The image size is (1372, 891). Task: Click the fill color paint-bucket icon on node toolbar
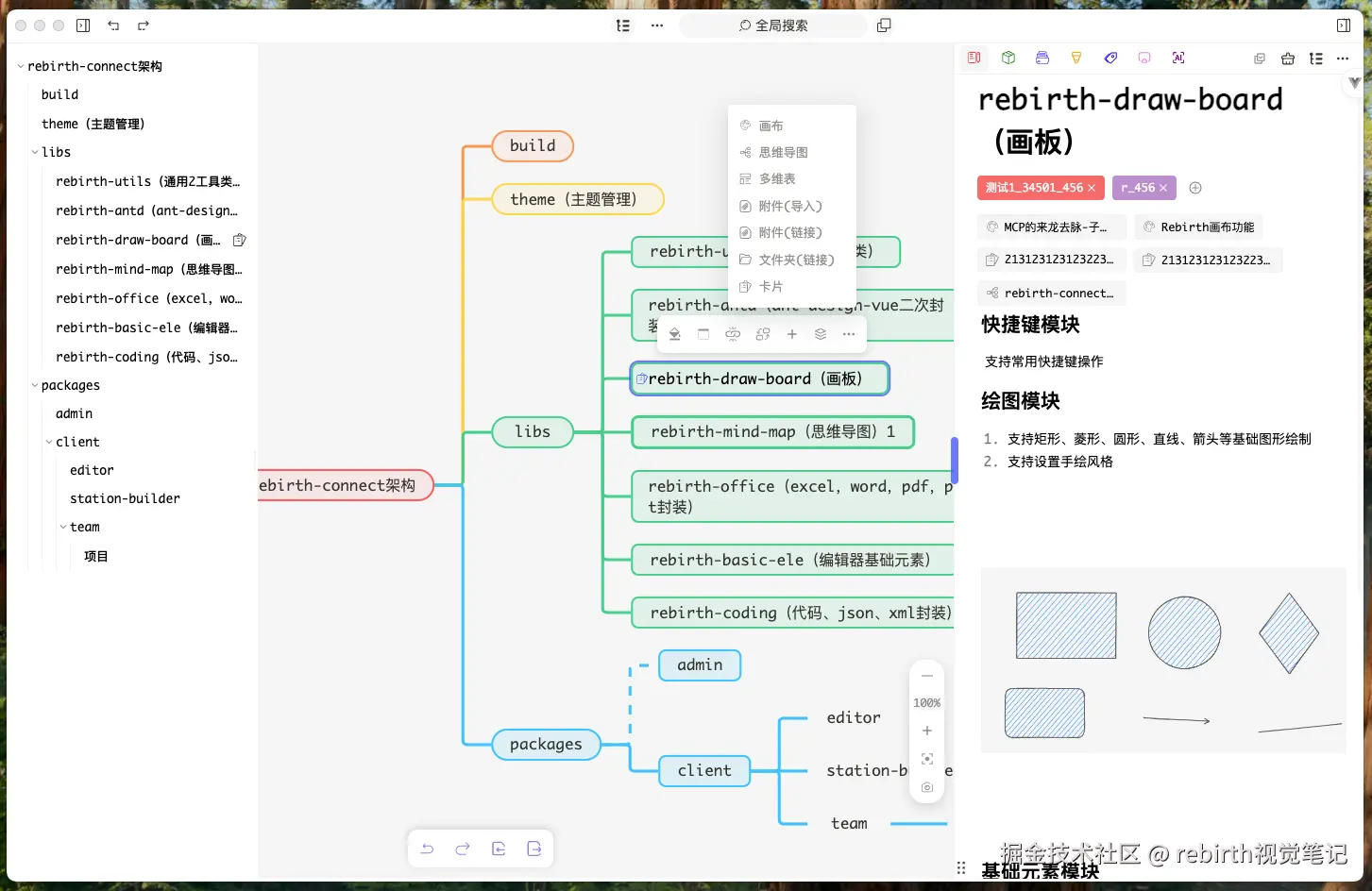[x=674, y=333]
